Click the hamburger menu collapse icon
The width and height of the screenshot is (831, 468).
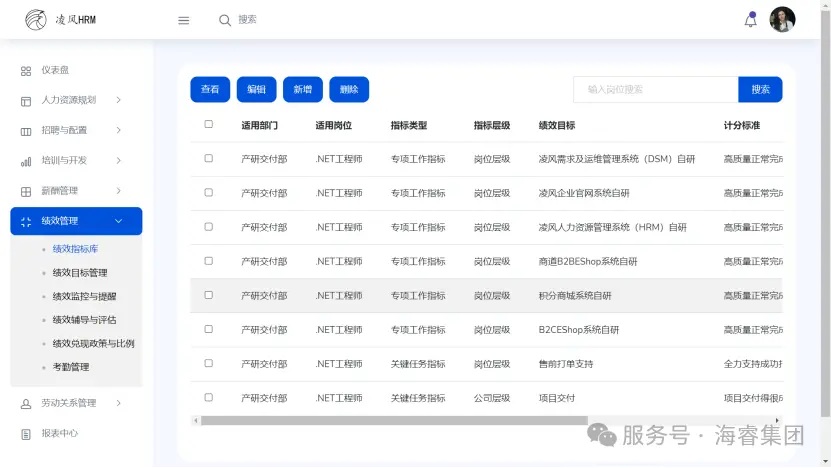(x=184, y=20)
